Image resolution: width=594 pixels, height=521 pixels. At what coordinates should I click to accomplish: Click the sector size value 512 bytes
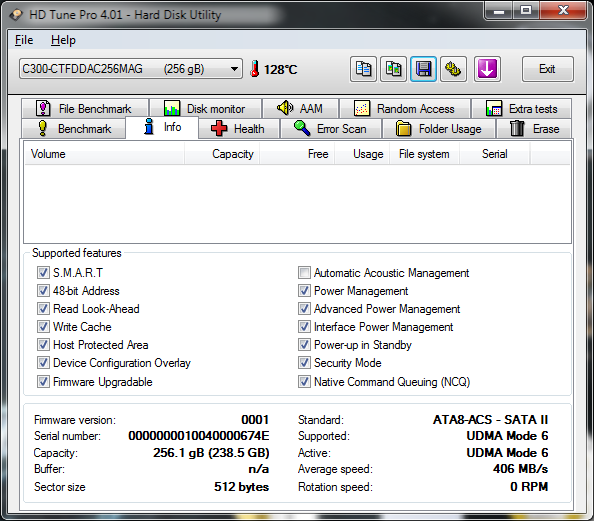241,487
